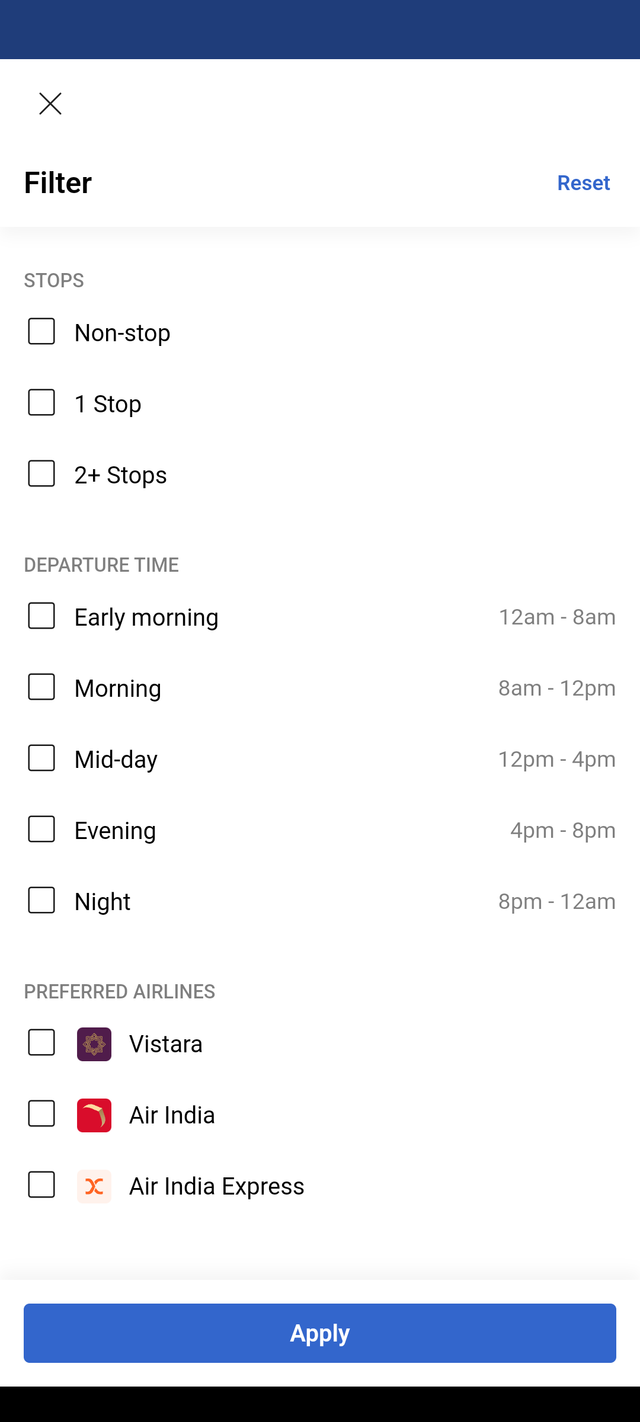Image resolution: width=640 pixels, height=1422 pixels.
Task: Reset all filters
Action: [584, 183]
